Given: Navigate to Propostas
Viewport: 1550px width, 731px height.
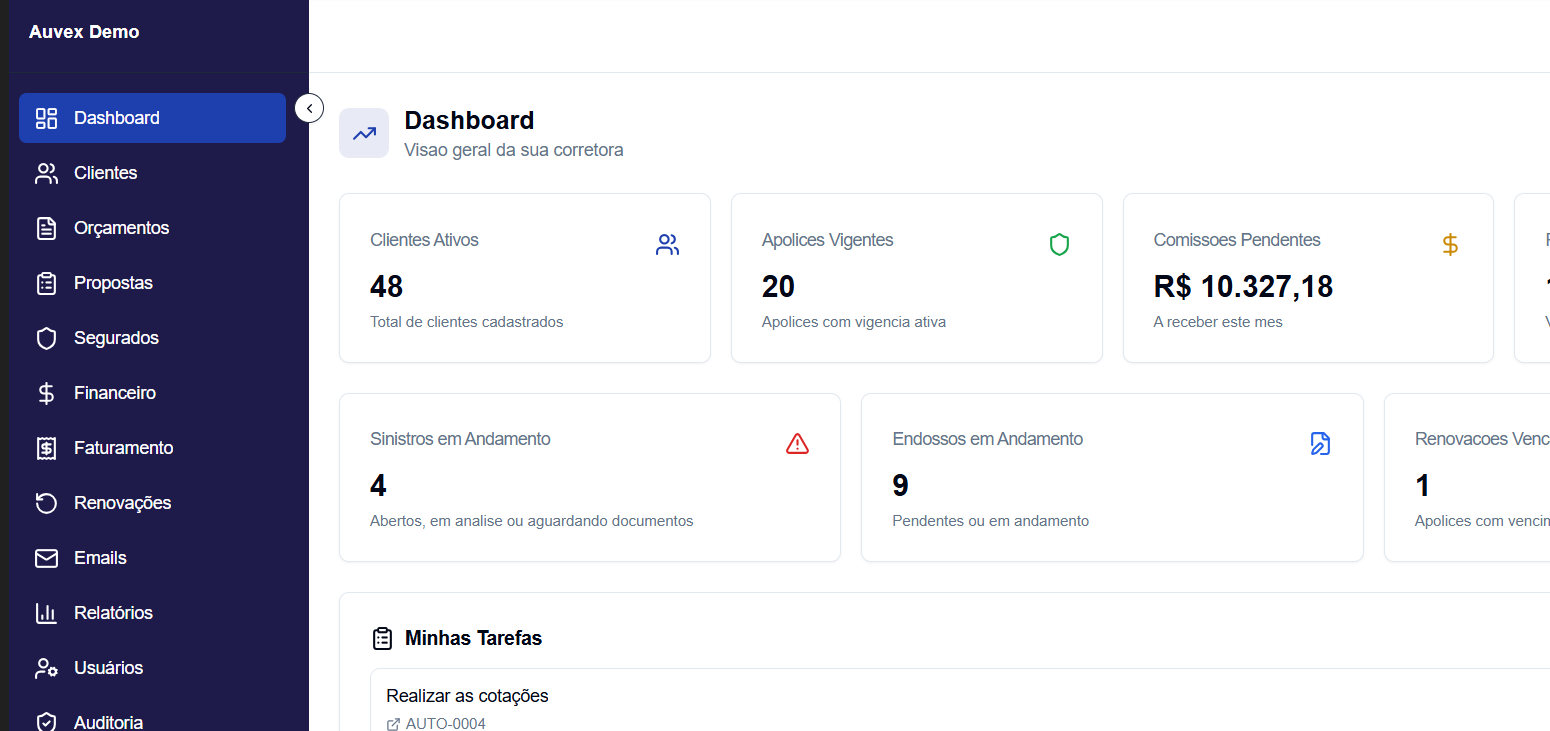Looking at the screenshot, I should [x=152, y=283].
